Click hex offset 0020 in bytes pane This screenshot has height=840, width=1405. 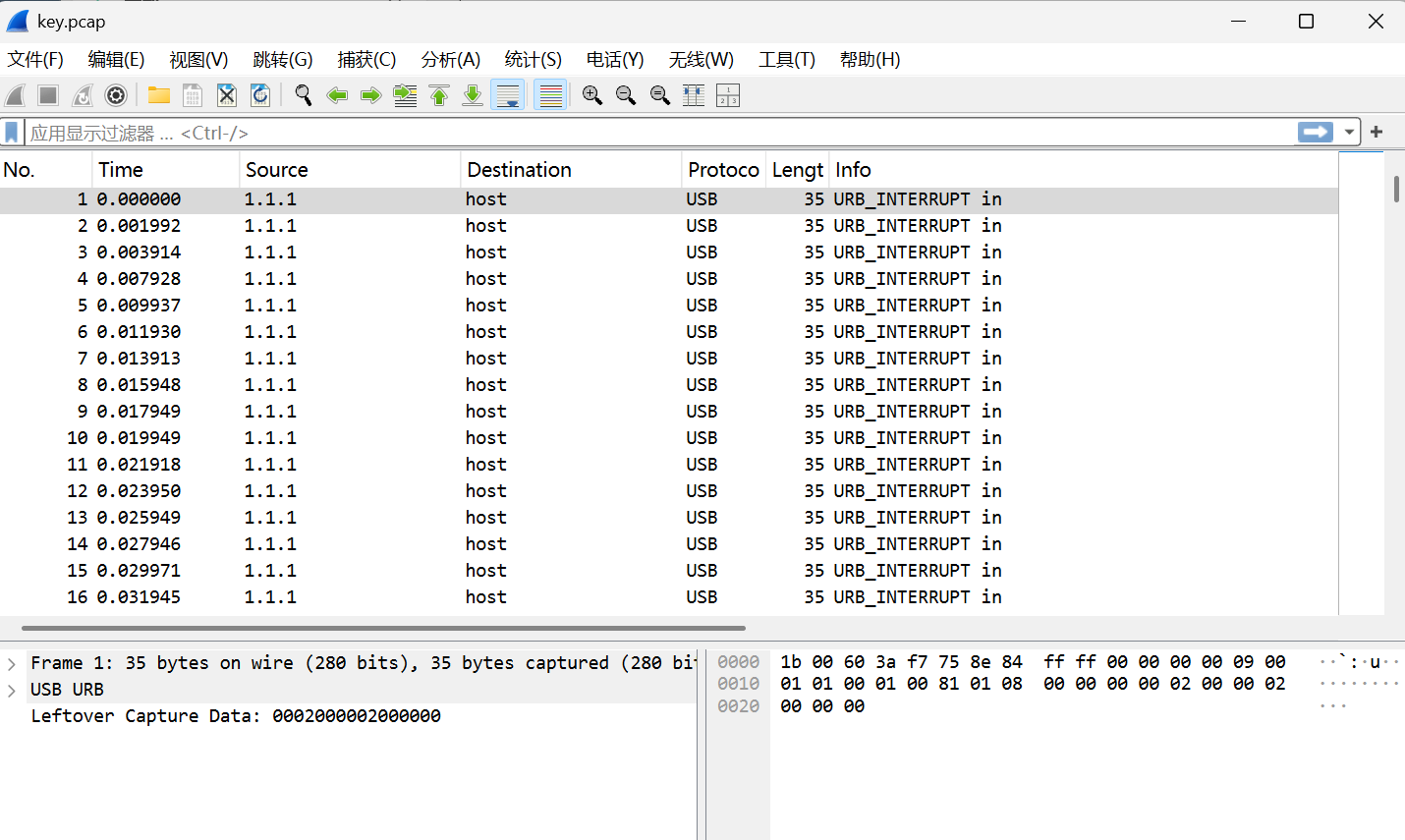(x=738, y=706)
